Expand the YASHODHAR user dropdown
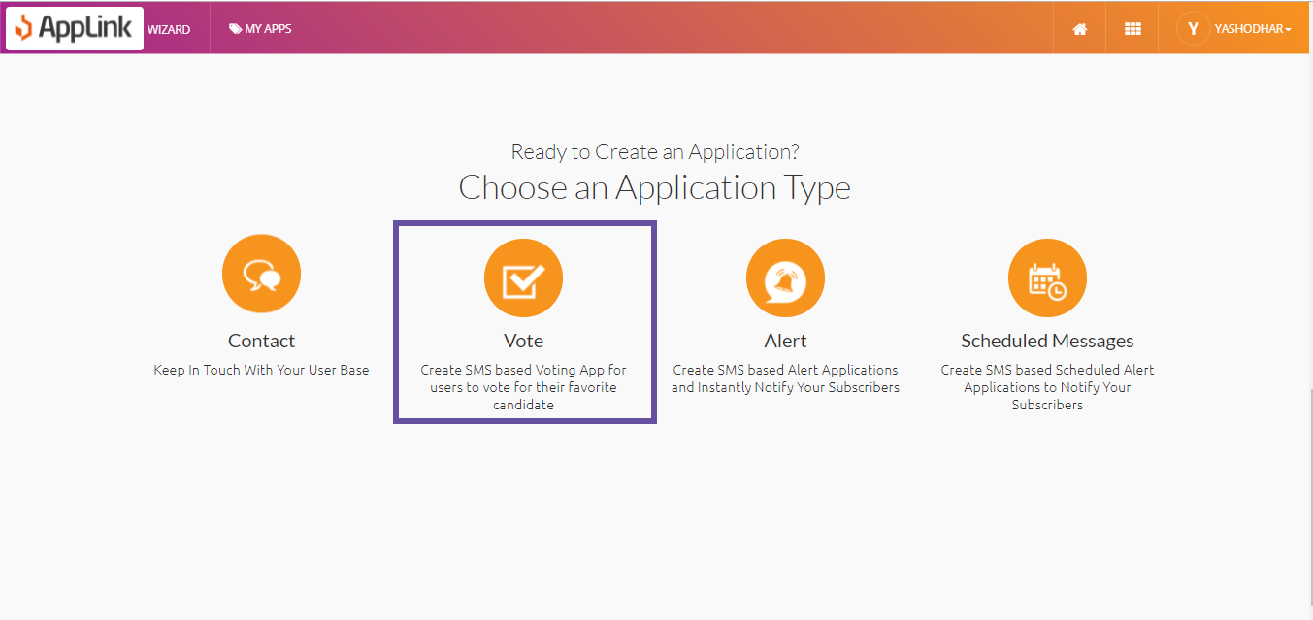 [x=1253, y=29]
